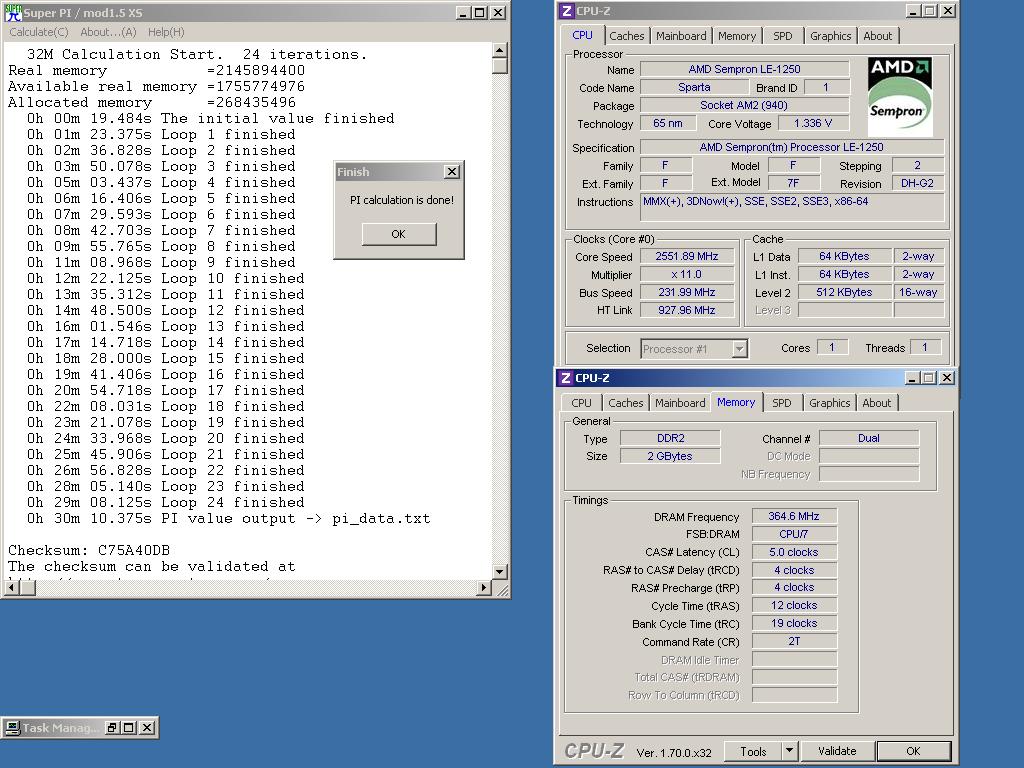Minimize the upper CPU-Z window
Image resolution: width=1024 pixels, height=768 pixels.
913,11
